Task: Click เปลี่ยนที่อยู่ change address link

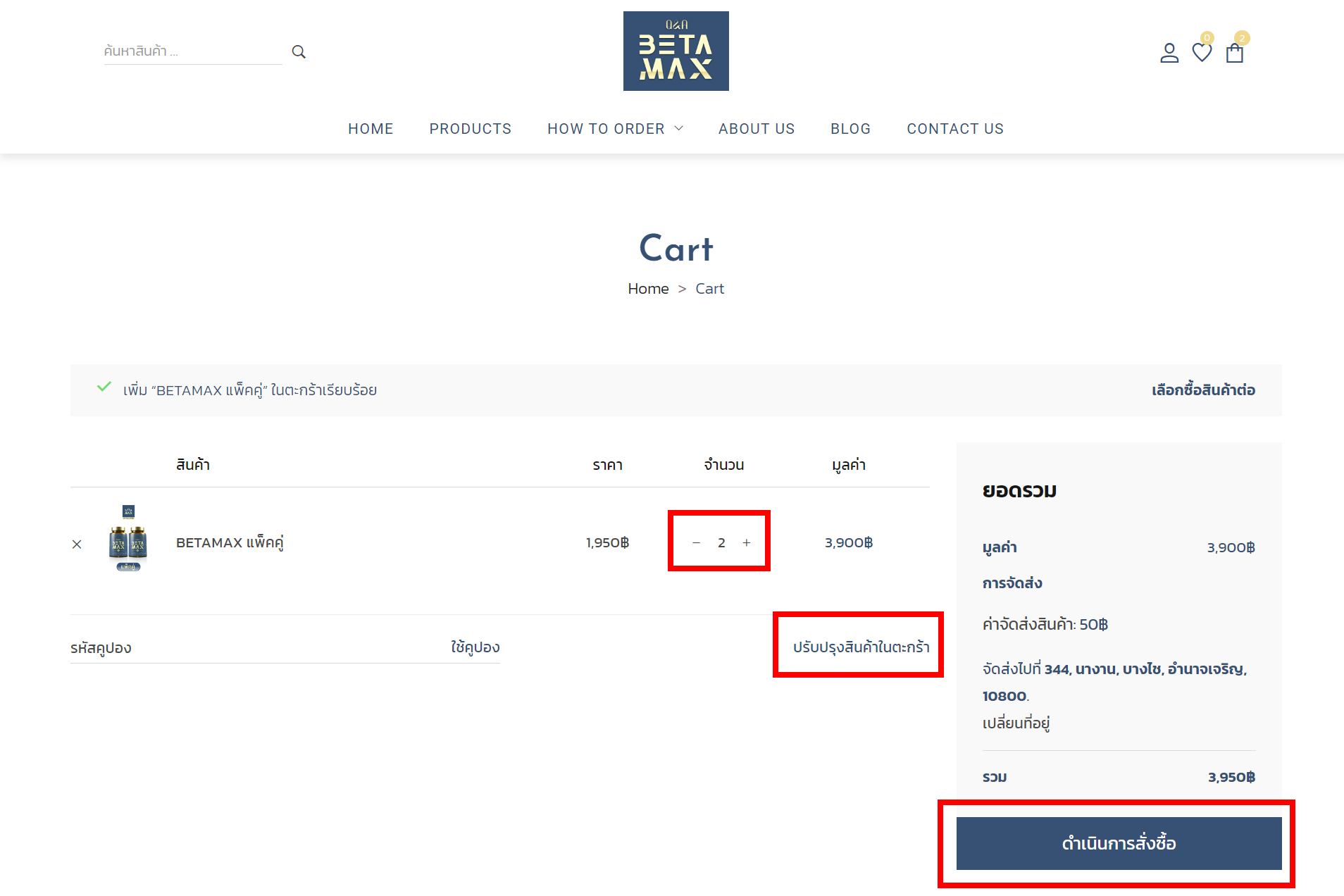Action: click(1016, 723)
